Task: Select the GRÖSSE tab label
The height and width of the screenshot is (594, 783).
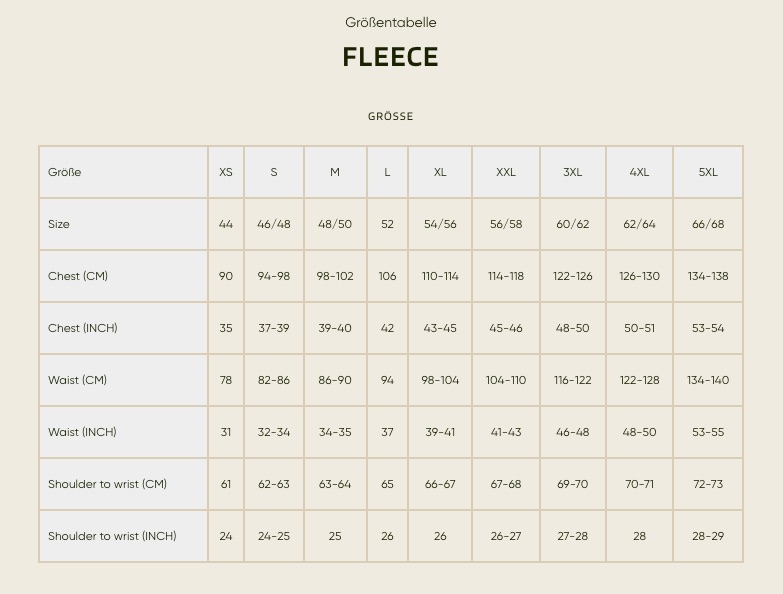Action: (x=391, y=116)
